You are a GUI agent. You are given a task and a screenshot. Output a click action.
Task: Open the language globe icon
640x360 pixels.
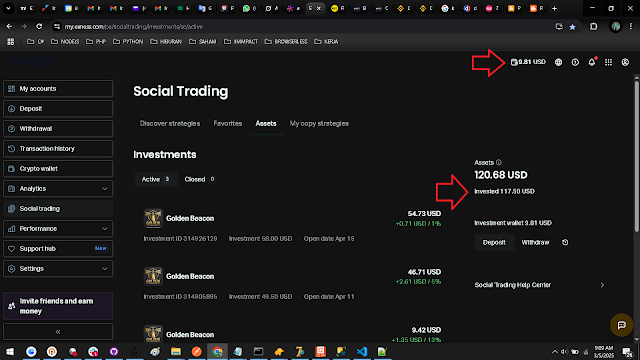point(558,62)
